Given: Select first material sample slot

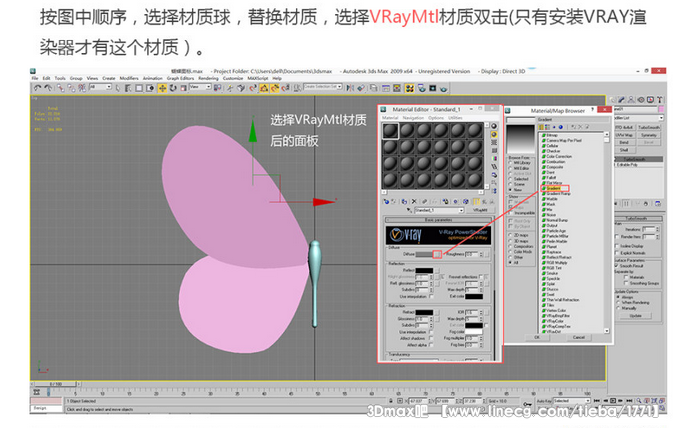Looking at the screenshot, I should [x=390, y=131].
